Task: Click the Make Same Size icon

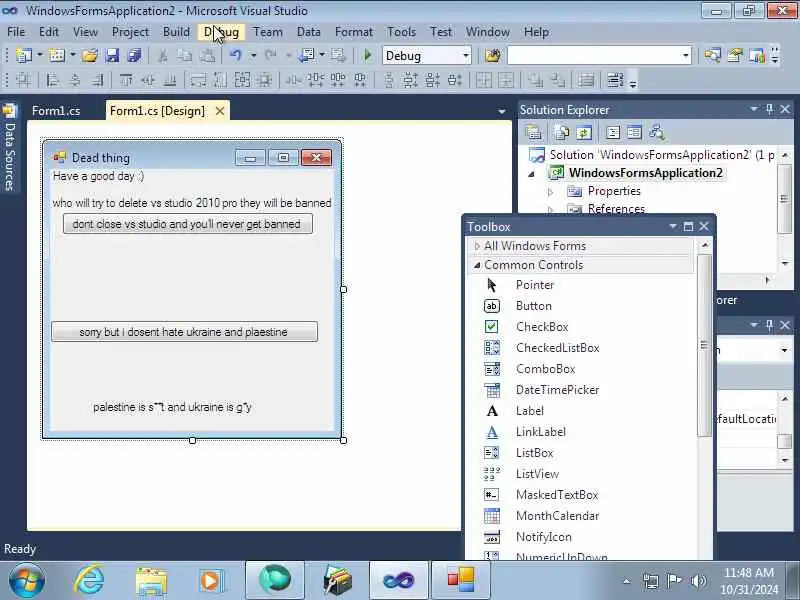Action: tap(242, 80)
